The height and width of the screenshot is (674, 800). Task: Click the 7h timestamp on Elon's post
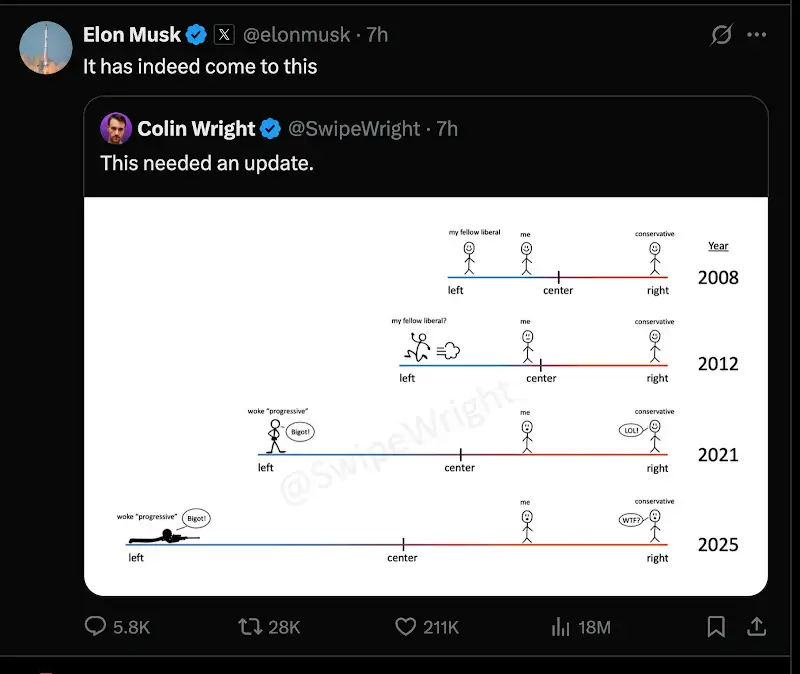pyautogui.click(x=377, y=35)
